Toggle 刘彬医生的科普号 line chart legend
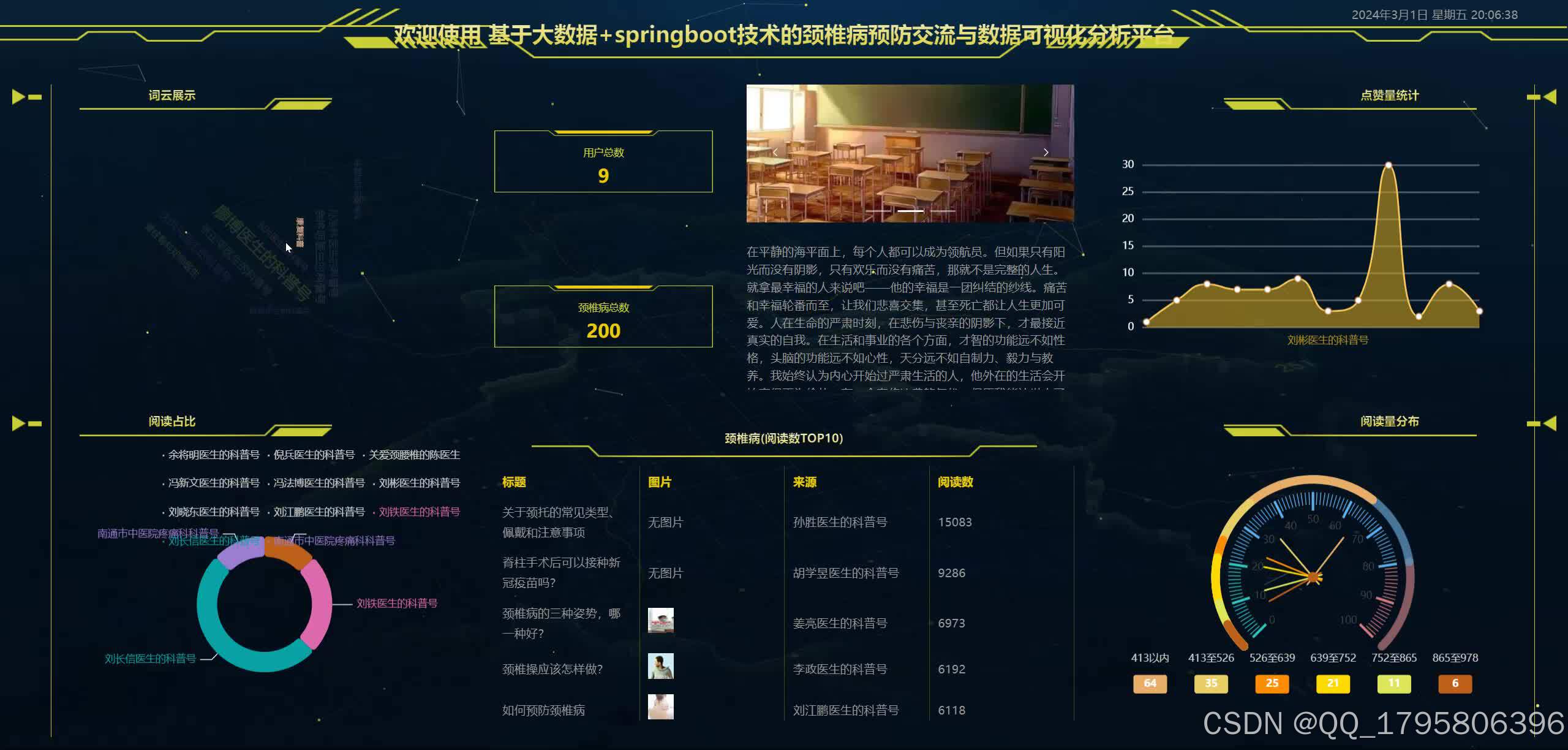Viewport: 1568px width, 750px height. point(1327,340)
